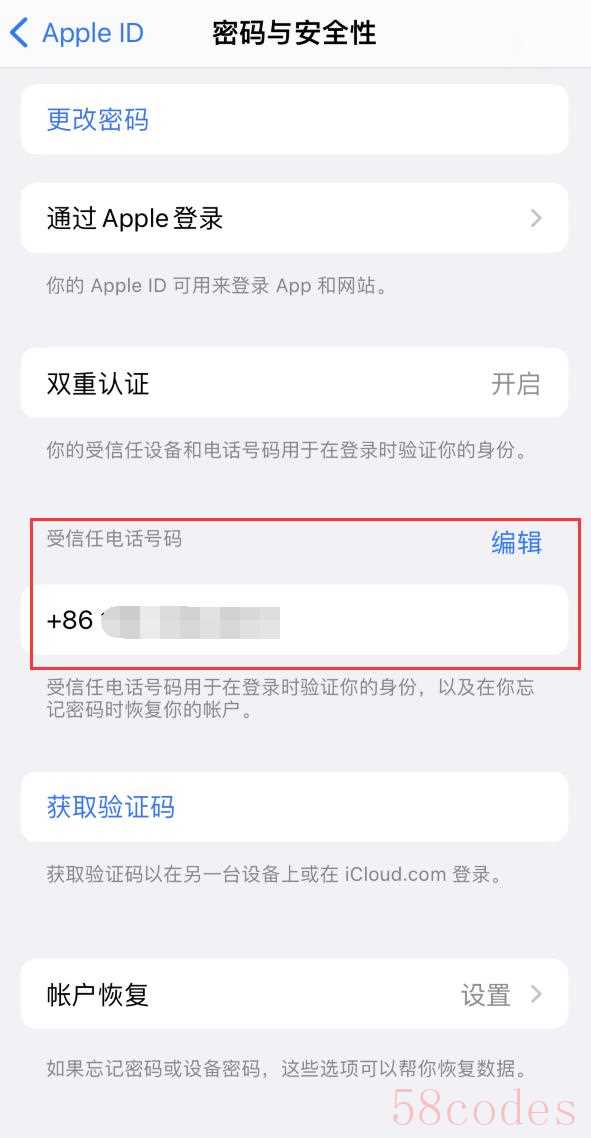591x1138 pixels.
Task: Tap the 帐户恢复 footer explanation text
Action: coord(287,1069)
